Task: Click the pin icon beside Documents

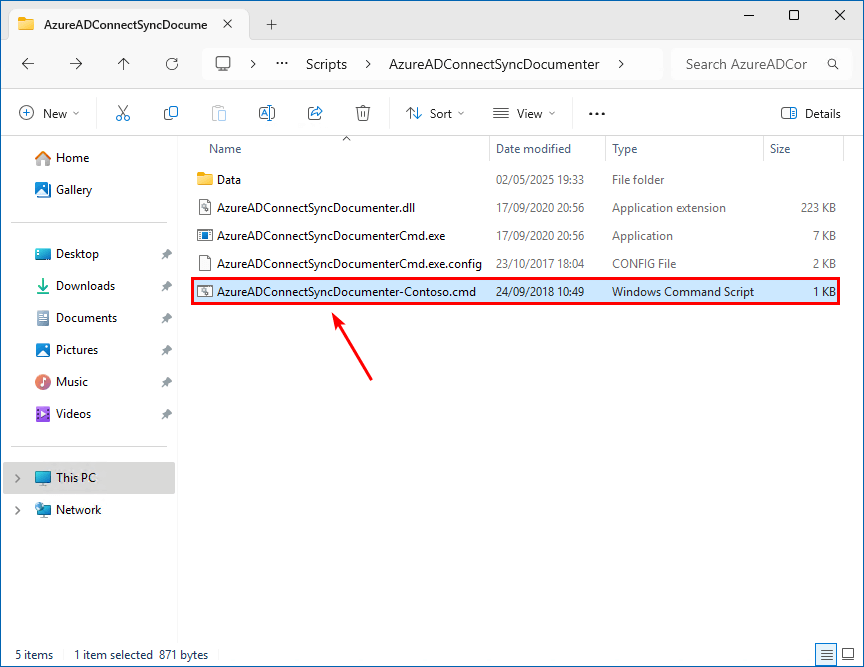Action: (x=166, y=318)
